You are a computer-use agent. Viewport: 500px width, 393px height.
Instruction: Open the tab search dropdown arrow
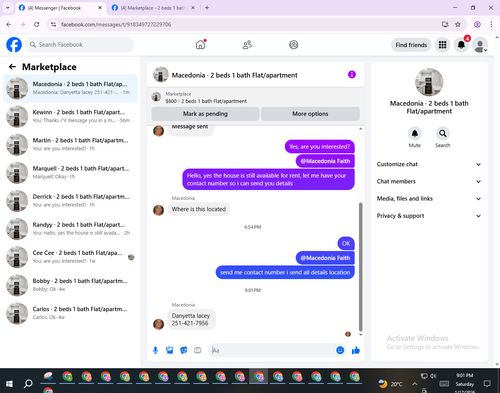8,8
